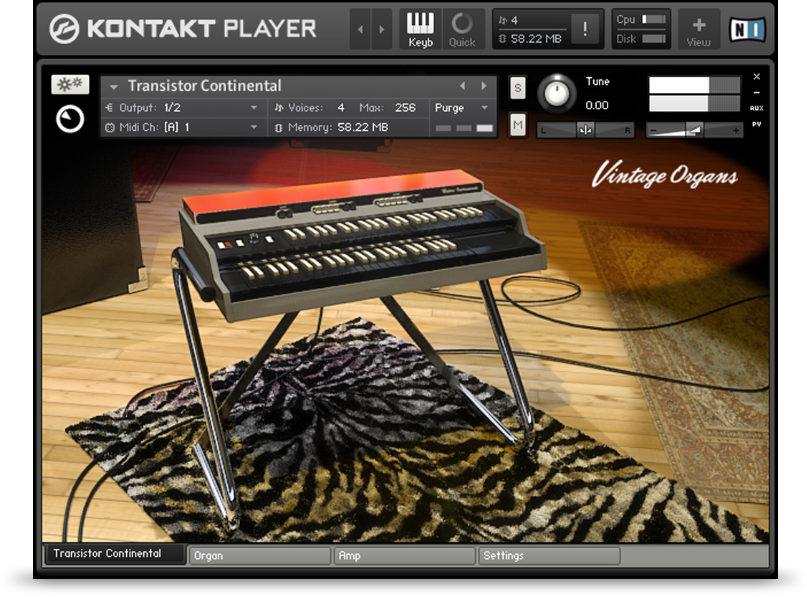
Task: Load previous preset with left arrow
Action: coord(462,86)
